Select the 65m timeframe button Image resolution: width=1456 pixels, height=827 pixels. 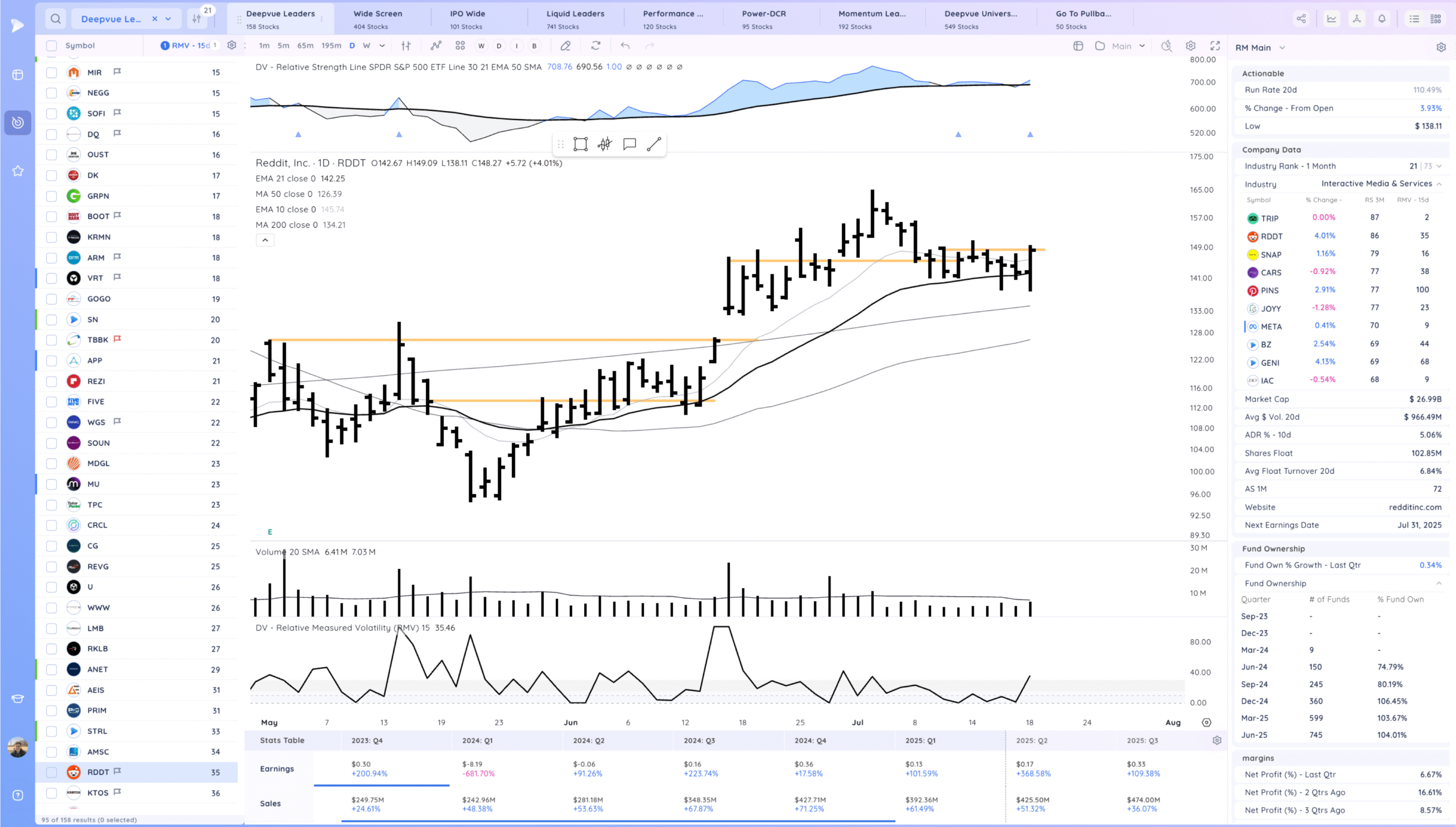tap(305, 46)
